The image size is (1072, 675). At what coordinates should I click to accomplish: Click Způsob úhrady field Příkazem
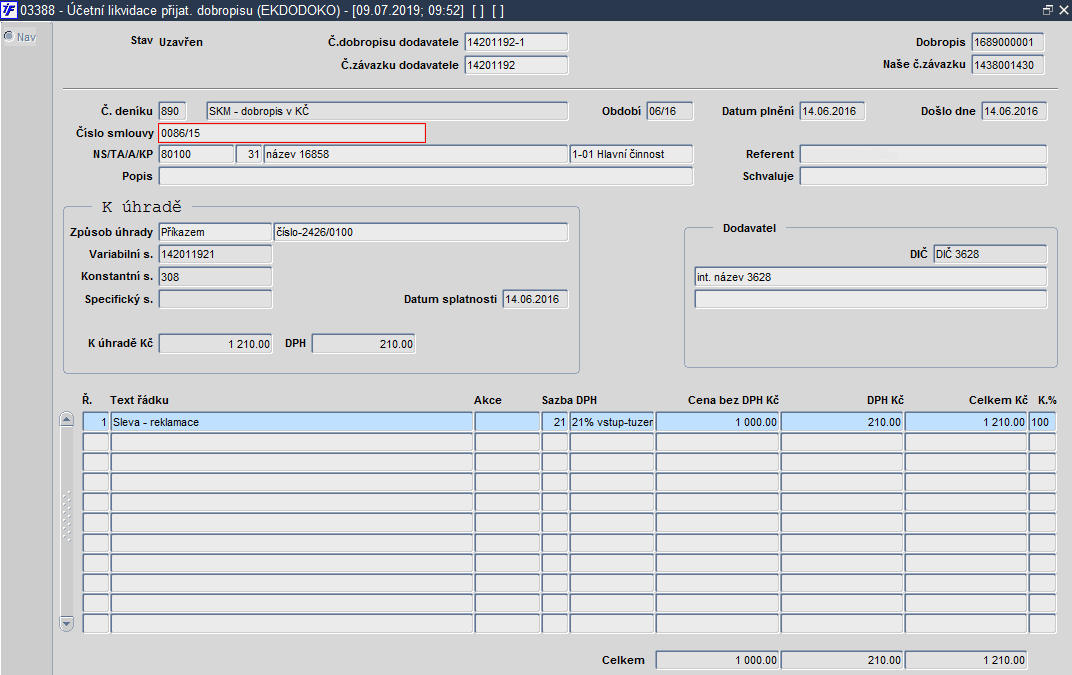coord(215,232)
